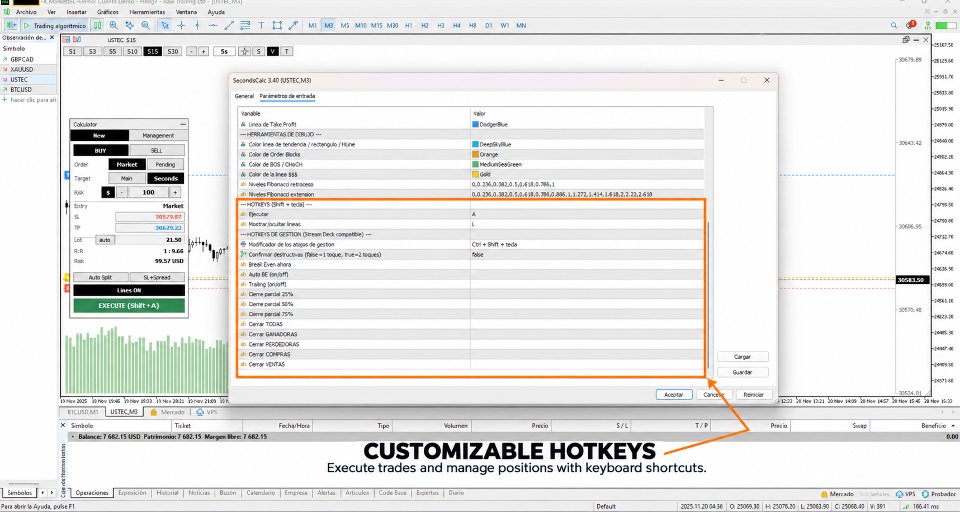Image resolution: width=960 pixels, height=512 pixels.
Task: Click the Orange swatch for Order Blocks color
Action: click(x=476, y=154)
